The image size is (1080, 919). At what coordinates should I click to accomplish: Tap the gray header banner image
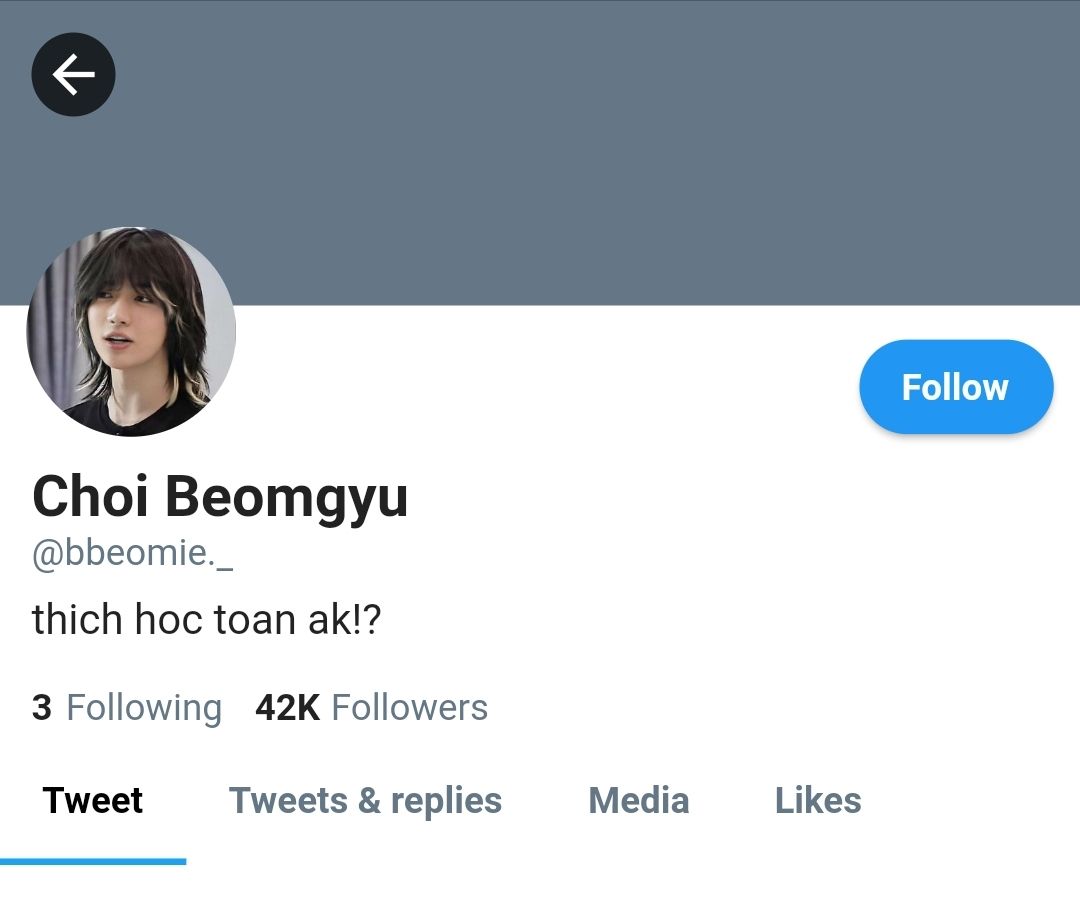click(600, 150)
